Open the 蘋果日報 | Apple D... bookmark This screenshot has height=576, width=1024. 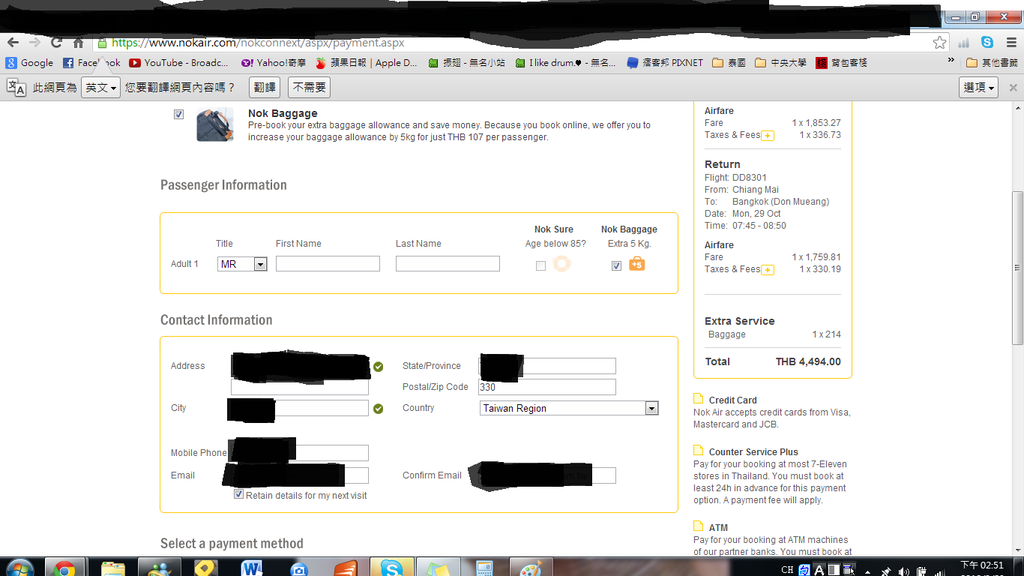(366, 63)
